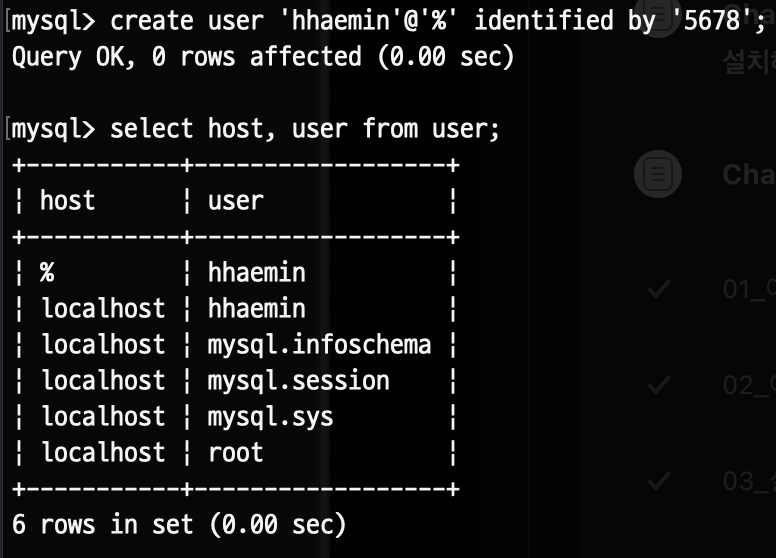This screenshot has height=558, width=776.
Task: Open the faded lesson item starting with 02_
Action: 749,385
